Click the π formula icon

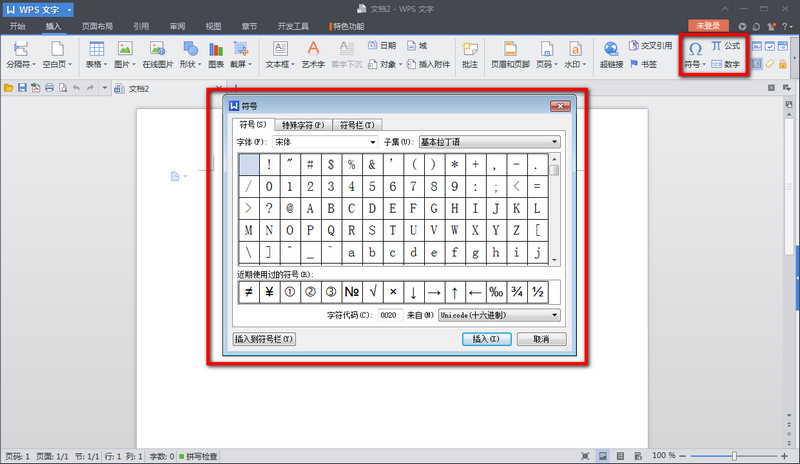[x=717, y=46]
